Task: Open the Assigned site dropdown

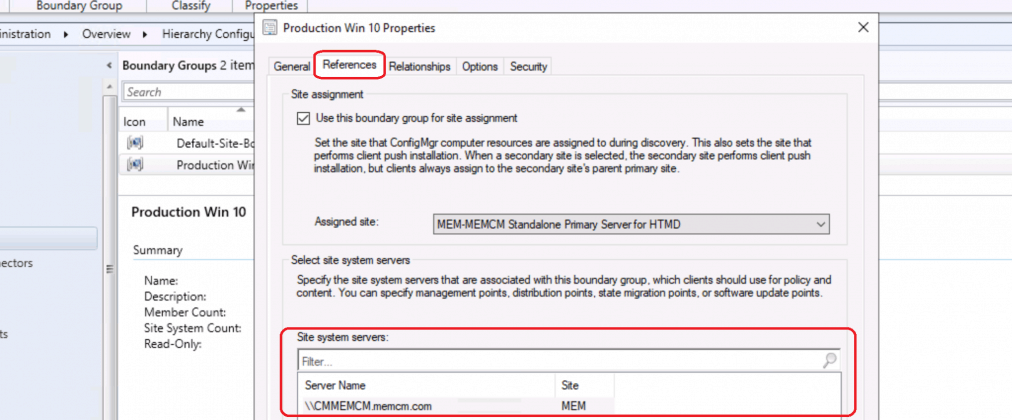Action: tap(820, 224)
